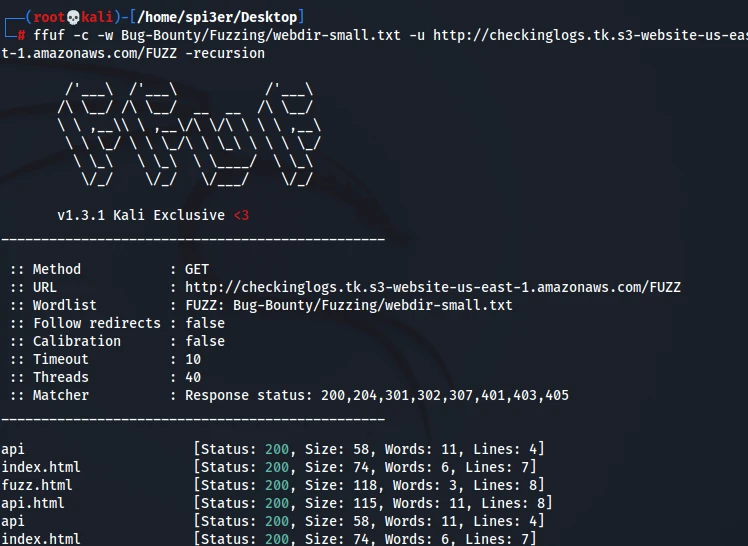Click the "v1.3.1 Kali Exclusive" version text
Screen dimensions: 748x546
(141, 215)
